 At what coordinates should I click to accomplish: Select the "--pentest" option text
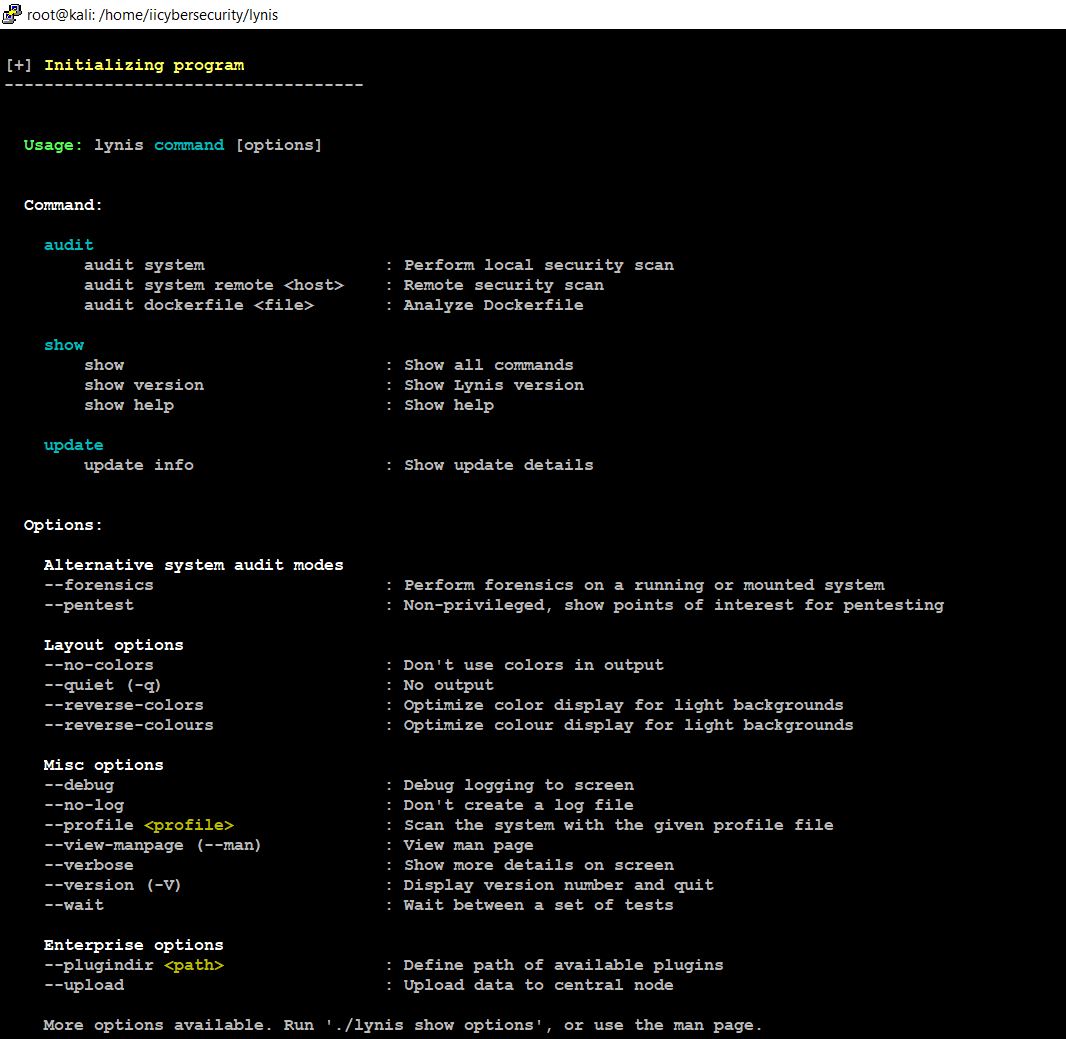pyautogui.click(x=87, y=604)
